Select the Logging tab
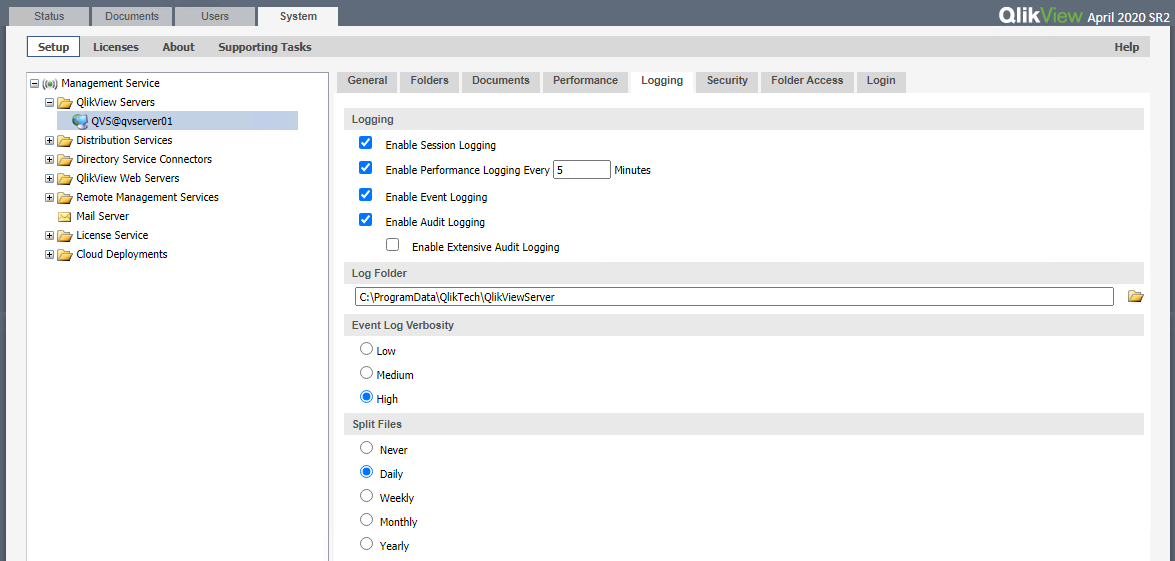 662,81
